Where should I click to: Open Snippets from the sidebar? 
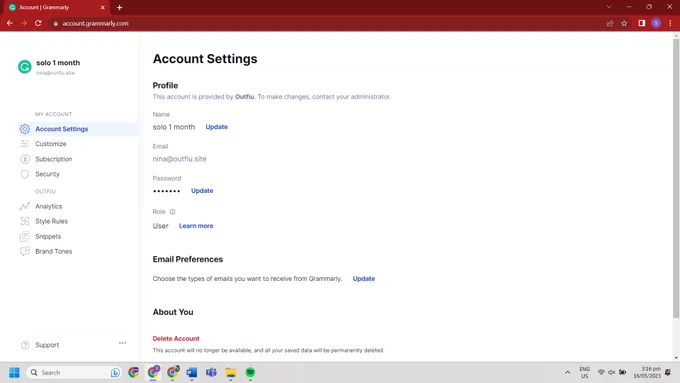[48, 236]
